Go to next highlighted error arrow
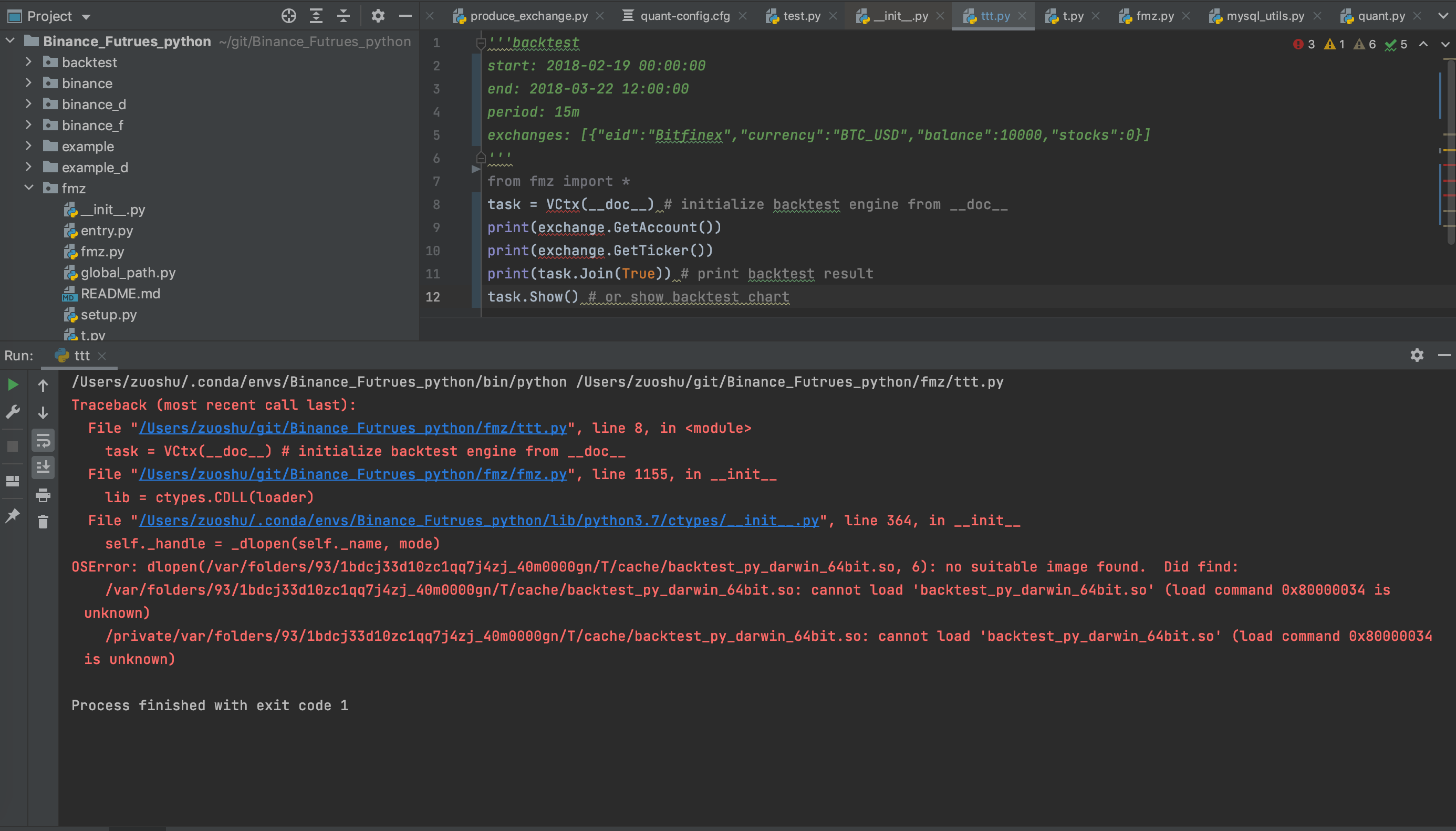 (1445, 44)
